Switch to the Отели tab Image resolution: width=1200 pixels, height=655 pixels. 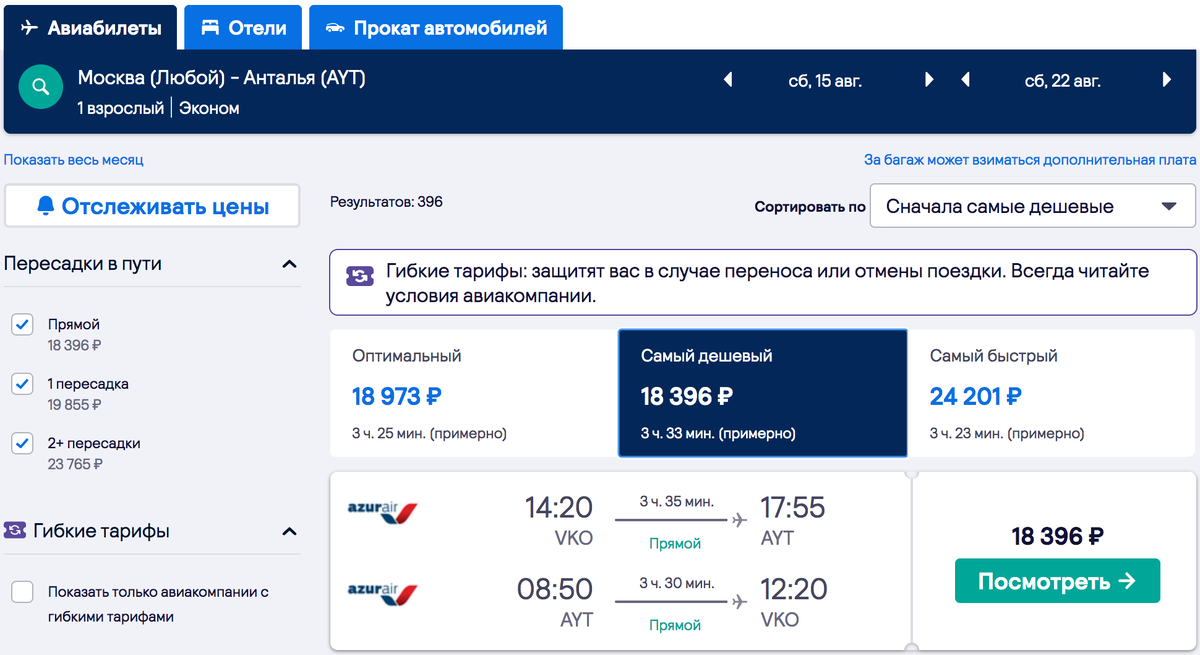tap(244, 28)
